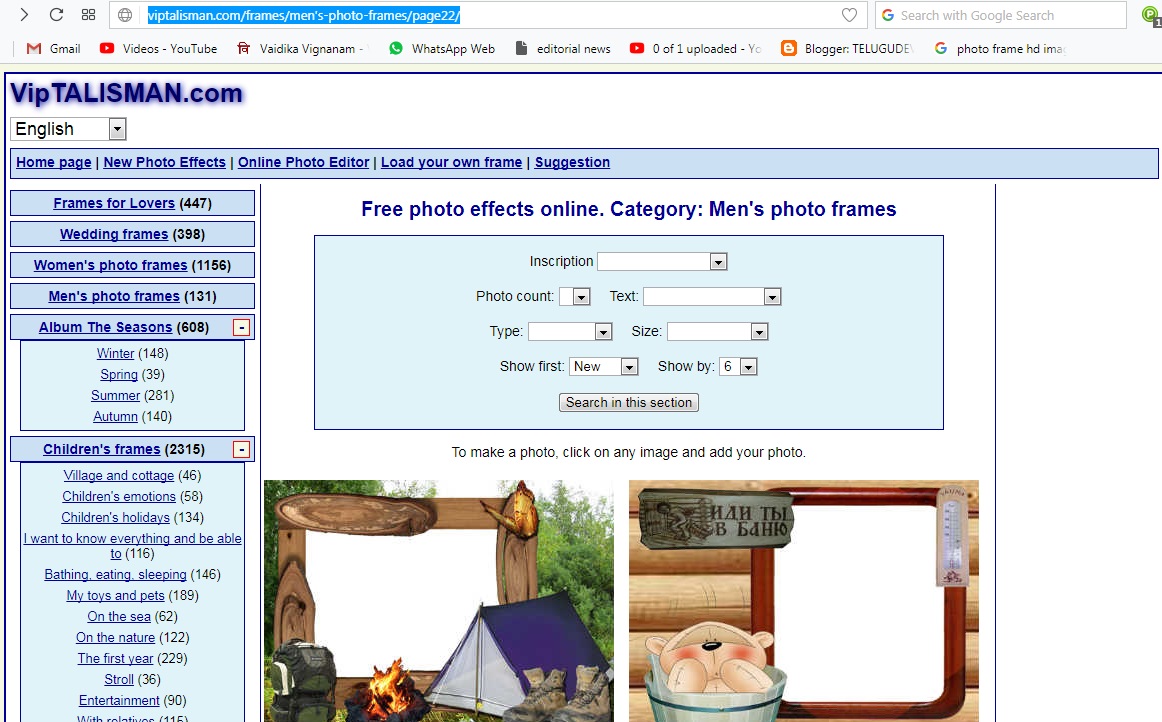Open New Photo Effects menu link
This screenshot has height=722, width=1162.
165,162
